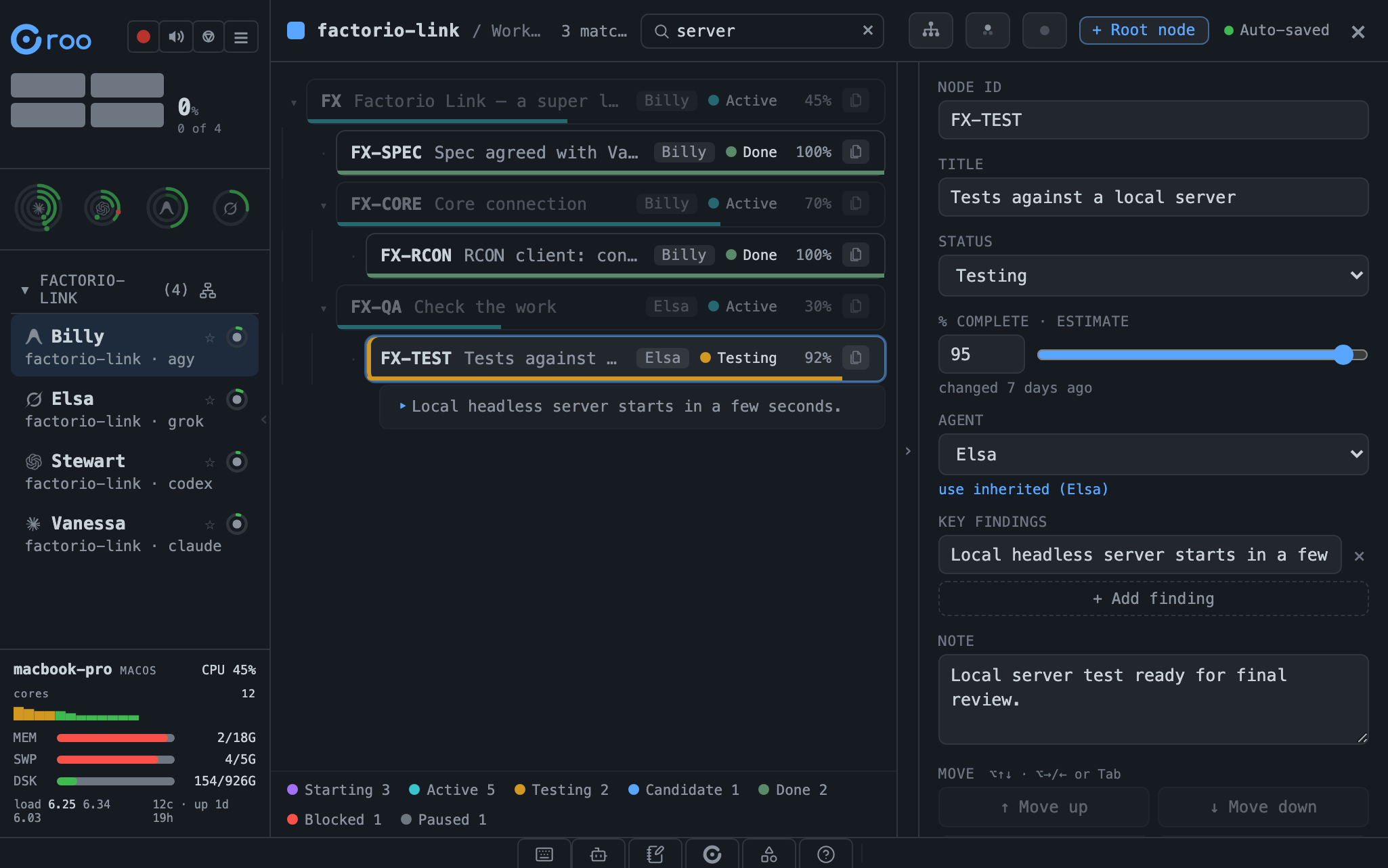This screenshot has width=1388, height=868.
Task: Adjust the percent complete slider
Action: tap(1202, 355)
